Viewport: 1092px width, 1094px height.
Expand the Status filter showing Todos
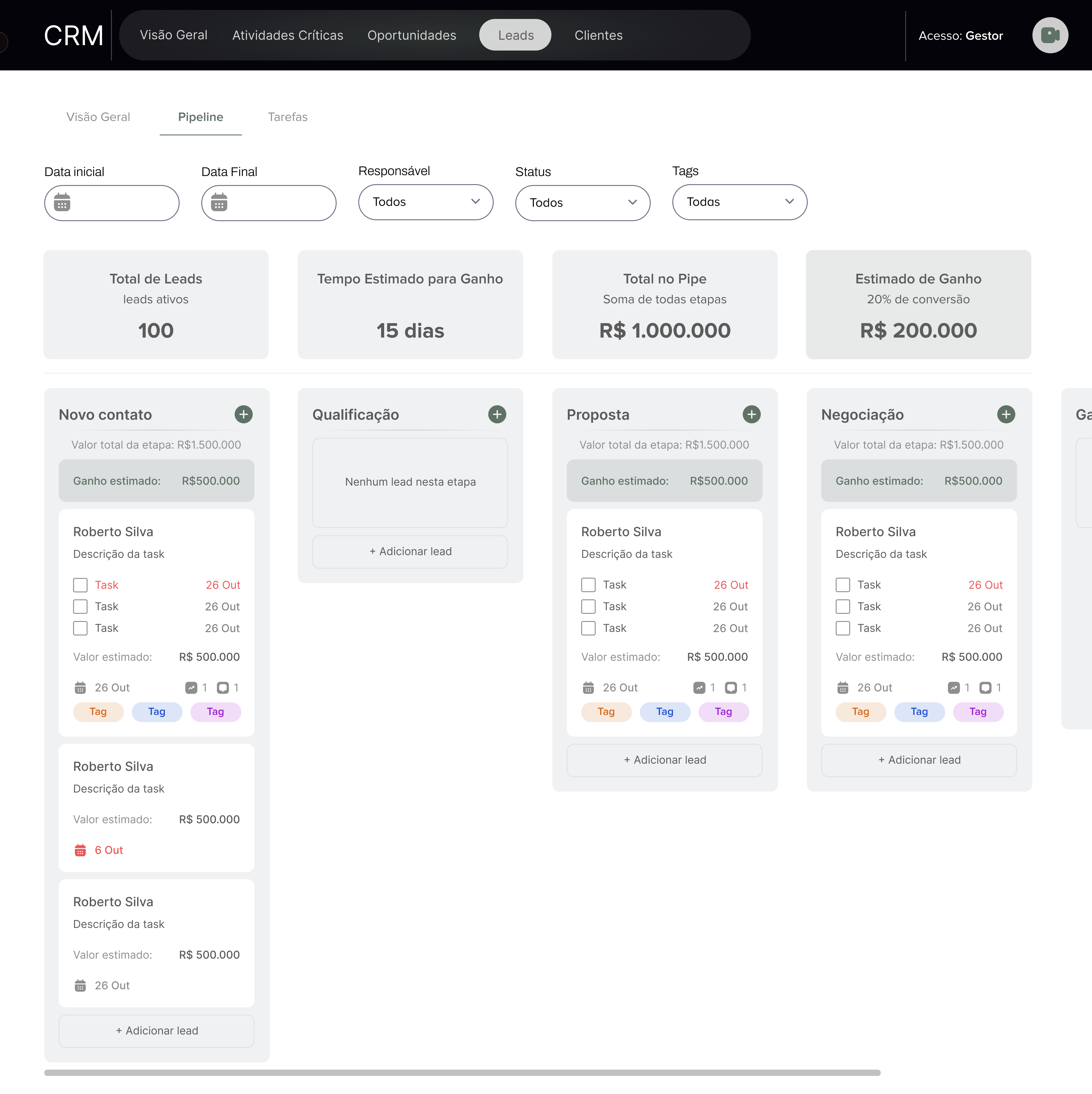tap(583, 203)
